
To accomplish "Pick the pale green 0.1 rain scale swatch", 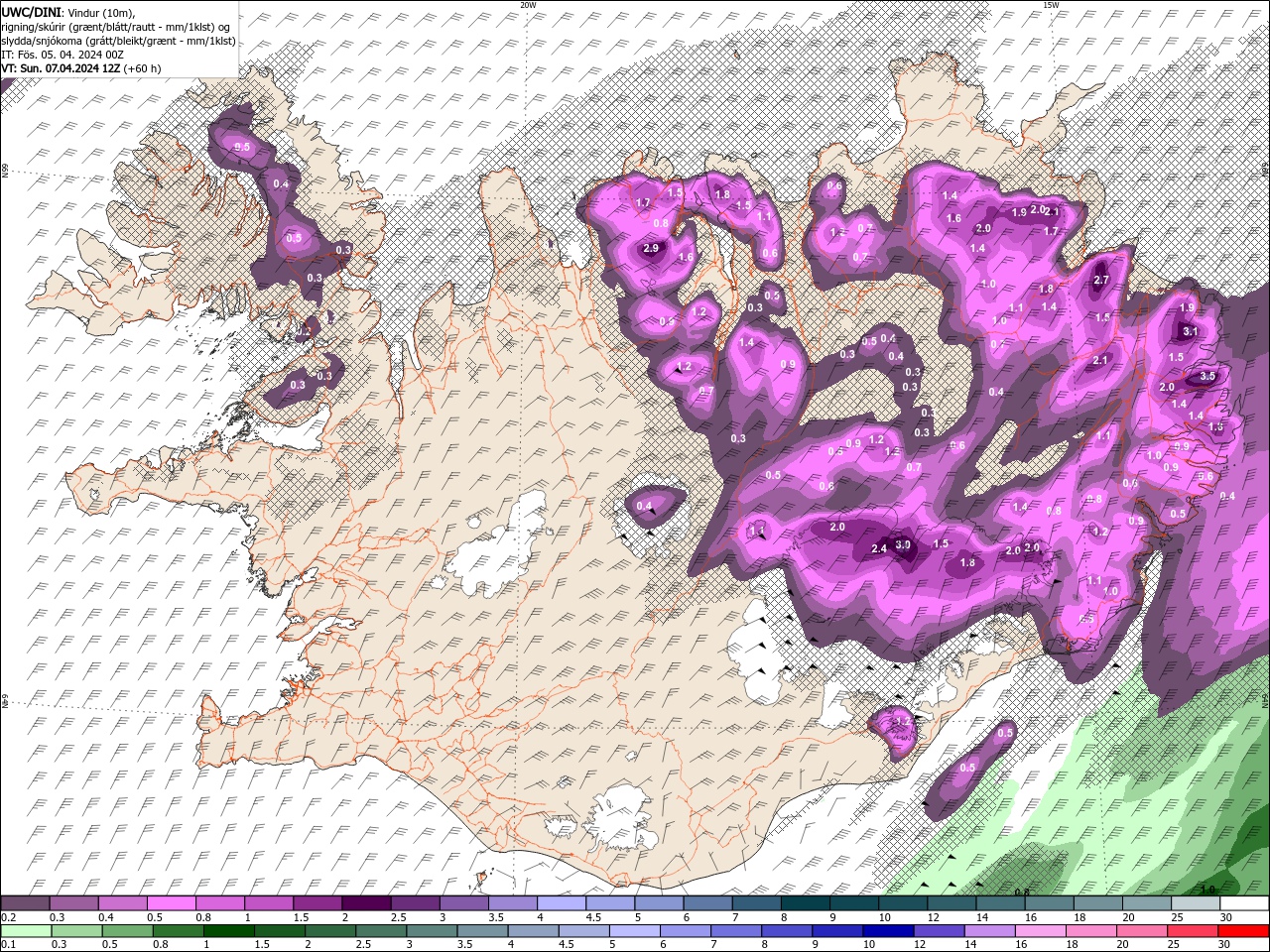I will click(x=26, y=931).
